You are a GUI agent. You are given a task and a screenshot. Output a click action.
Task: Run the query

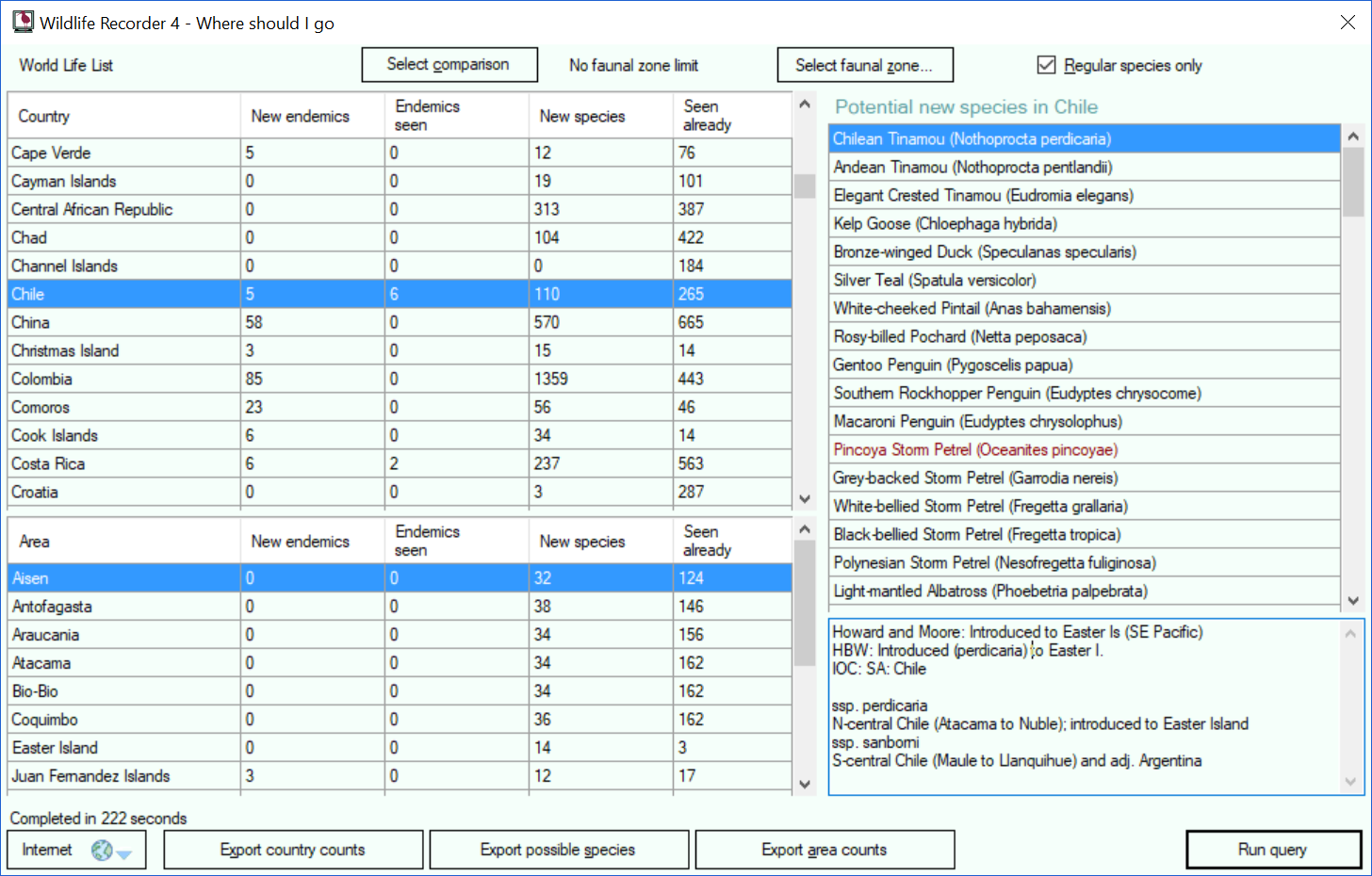click(1273, 850)
